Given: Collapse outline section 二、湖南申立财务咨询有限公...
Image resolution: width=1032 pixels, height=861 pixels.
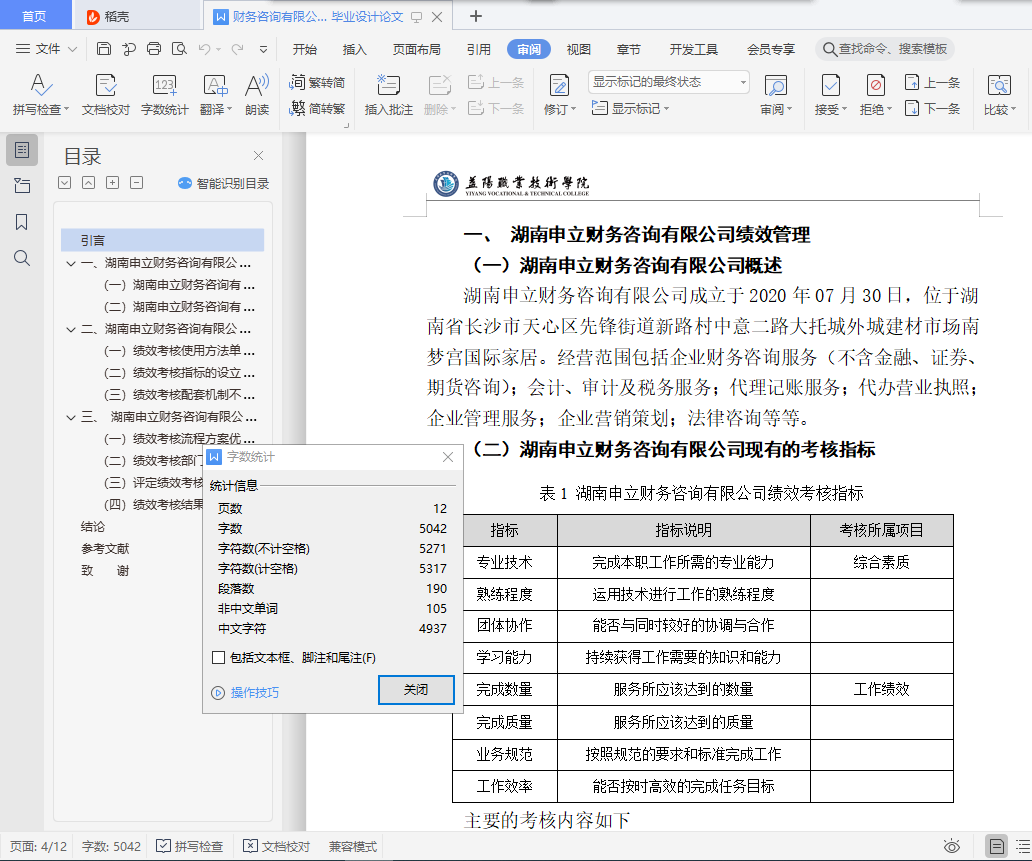Looking at the screenshot, I should 71,329.
